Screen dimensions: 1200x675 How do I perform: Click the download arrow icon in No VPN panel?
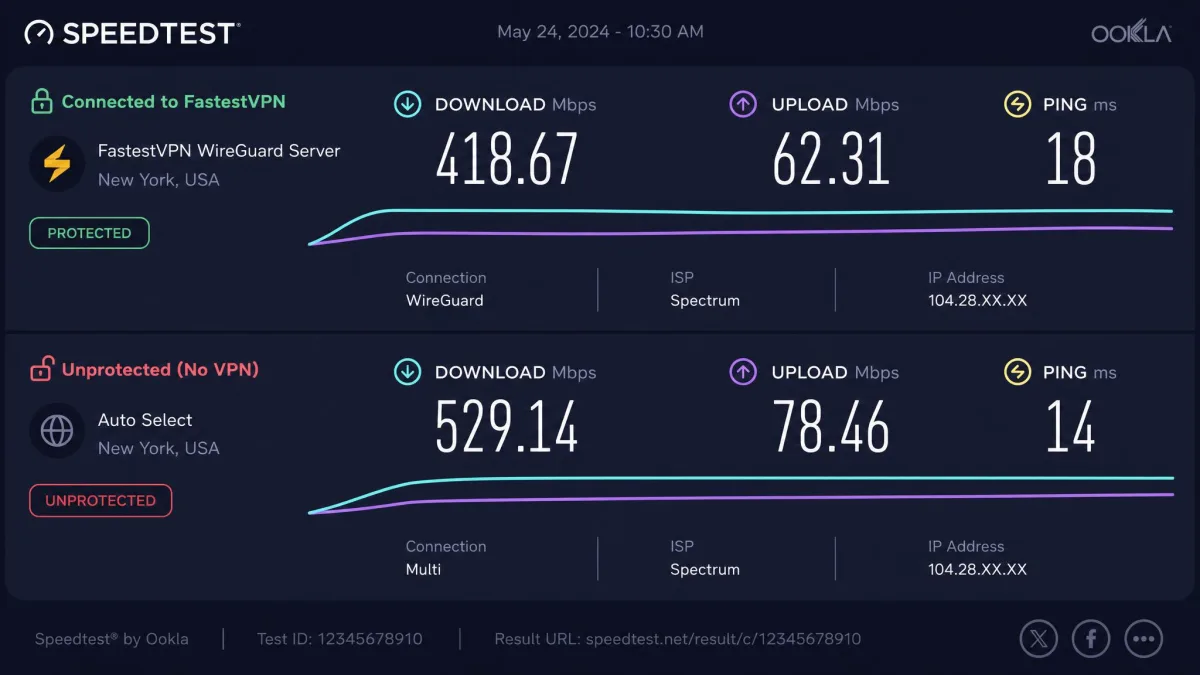pyautogui.click(x=407, y=372)
